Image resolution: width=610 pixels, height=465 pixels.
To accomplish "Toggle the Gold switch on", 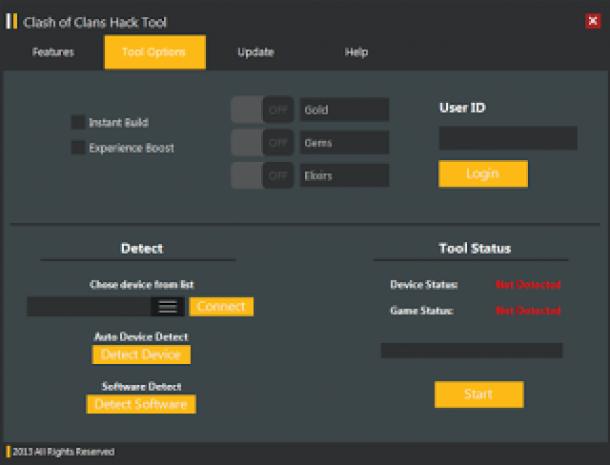I will pyautogui.click(x=262, y=109).
